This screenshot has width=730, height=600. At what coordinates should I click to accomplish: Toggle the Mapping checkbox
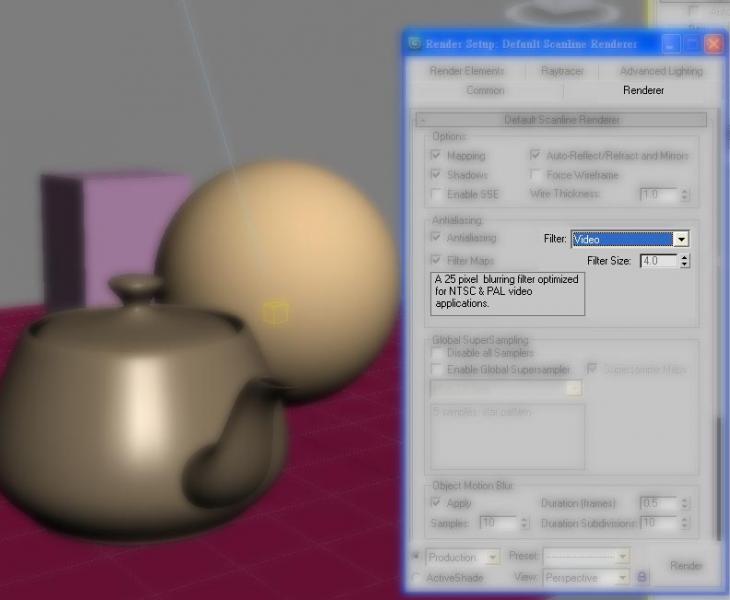436,156
